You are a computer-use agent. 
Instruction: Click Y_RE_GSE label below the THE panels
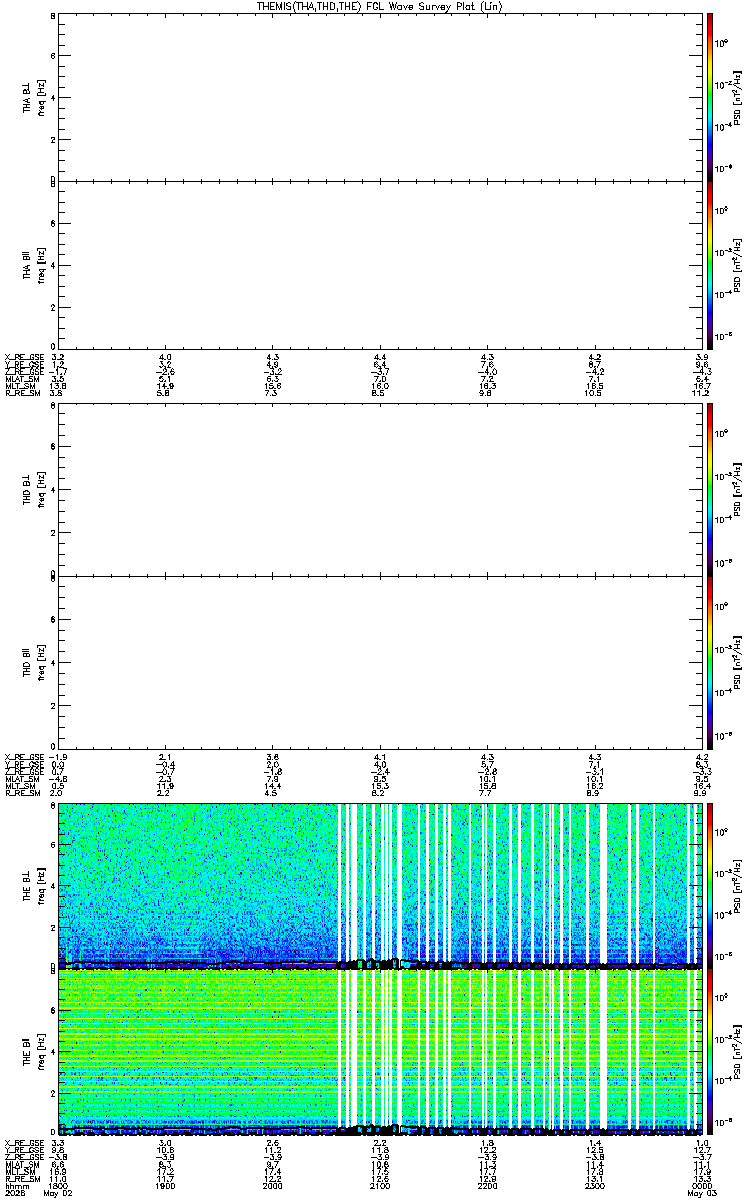point(23,1150)
